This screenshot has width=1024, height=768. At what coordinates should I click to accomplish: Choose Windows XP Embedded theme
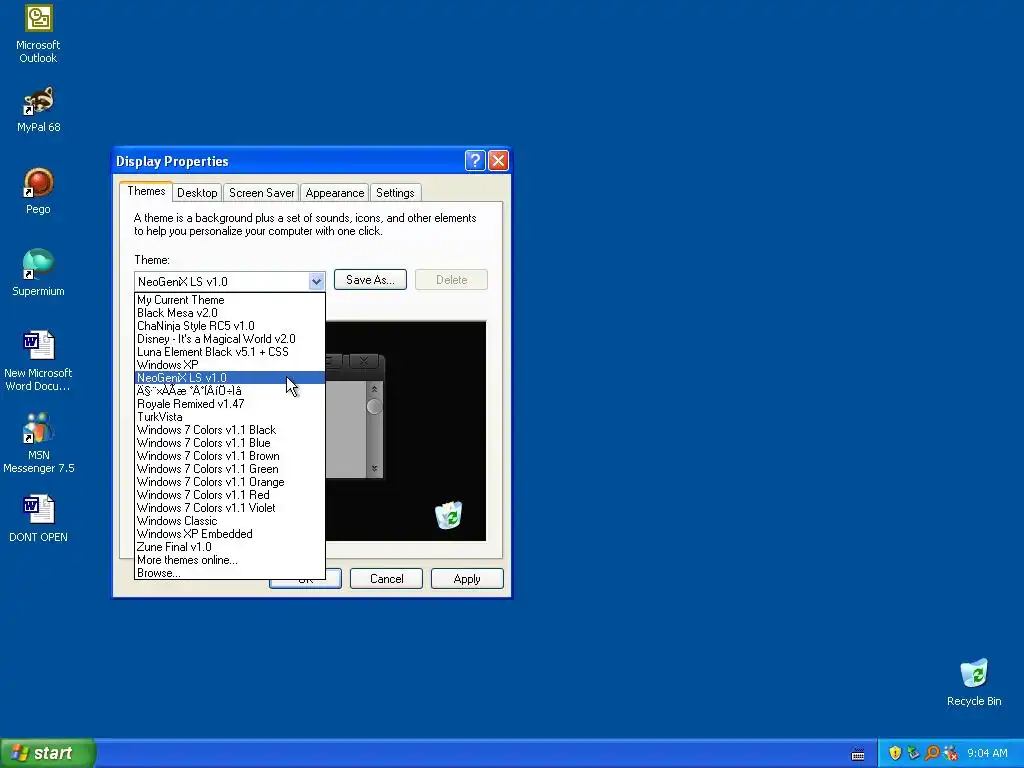click(x=229, y=534)
